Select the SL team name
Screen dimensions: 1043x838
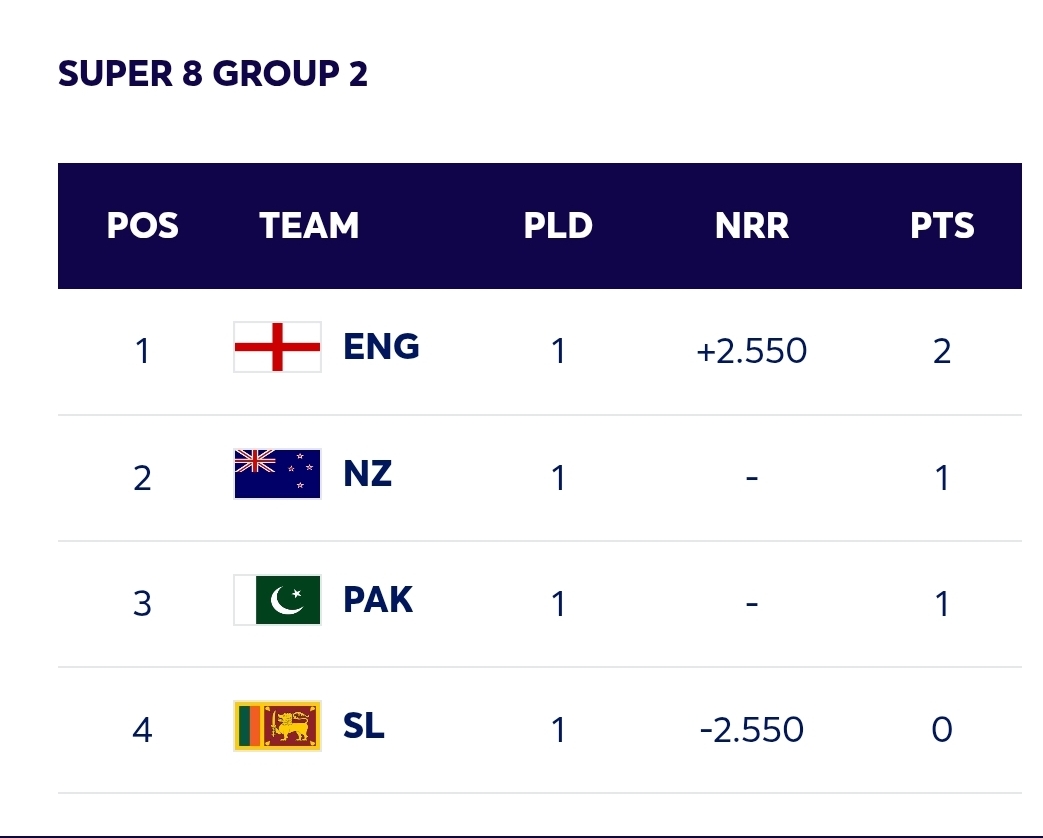363,726
